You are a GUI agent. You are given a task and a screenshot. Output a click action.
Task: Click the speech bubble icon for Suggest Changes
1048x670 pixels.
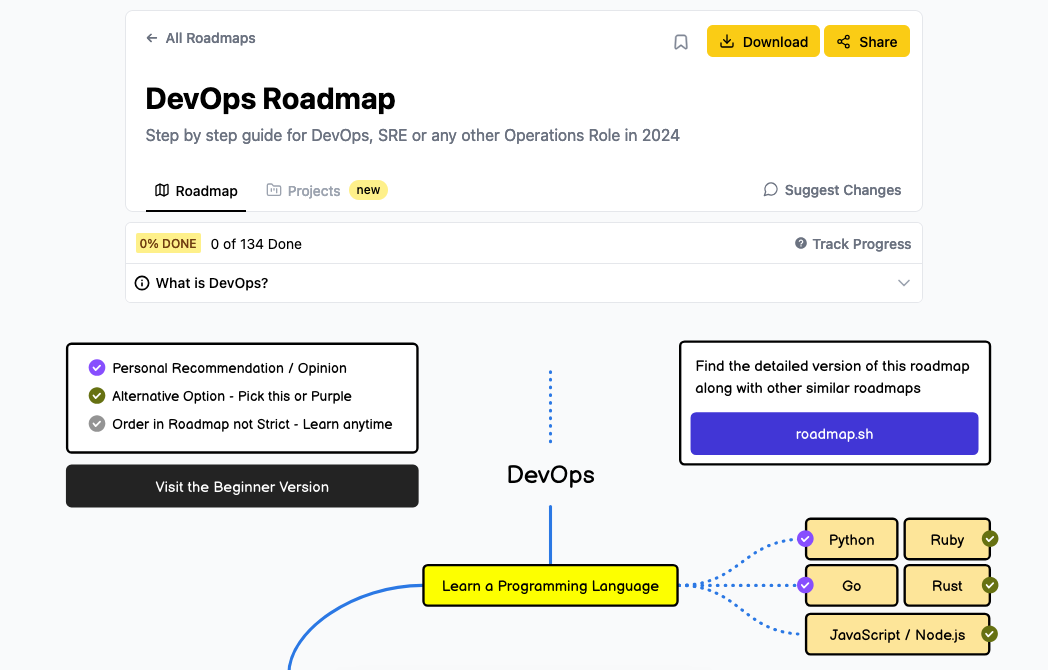[x=770, y=189]
